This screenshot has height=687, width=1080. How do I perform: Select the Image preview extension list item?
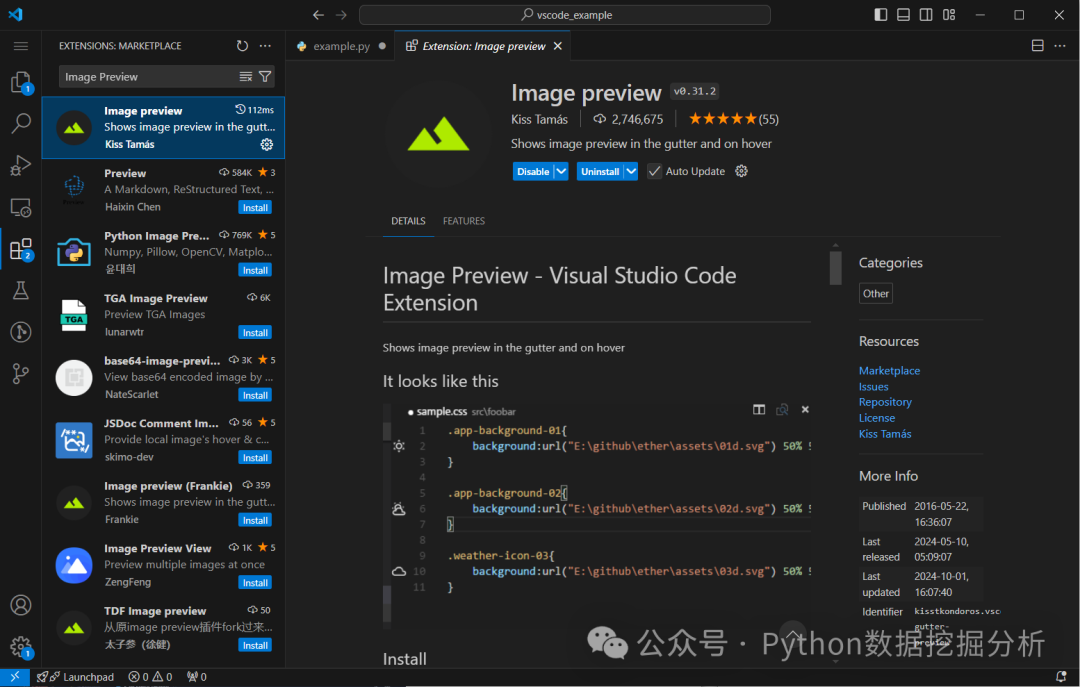[x=163, y=127]
